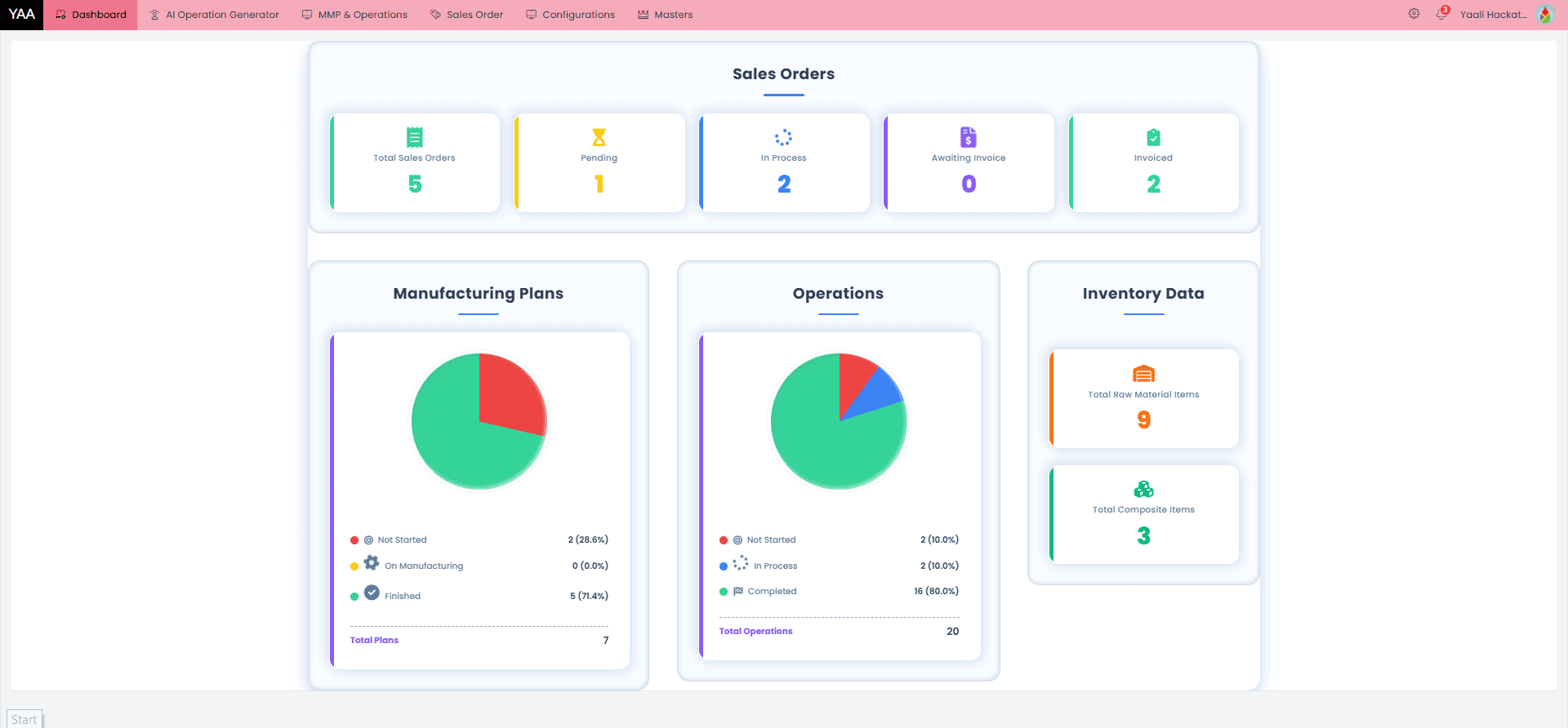Click the red Not Started manufacturing legend dot
This screenshot has height=728, width=1568.
(354, 540)
